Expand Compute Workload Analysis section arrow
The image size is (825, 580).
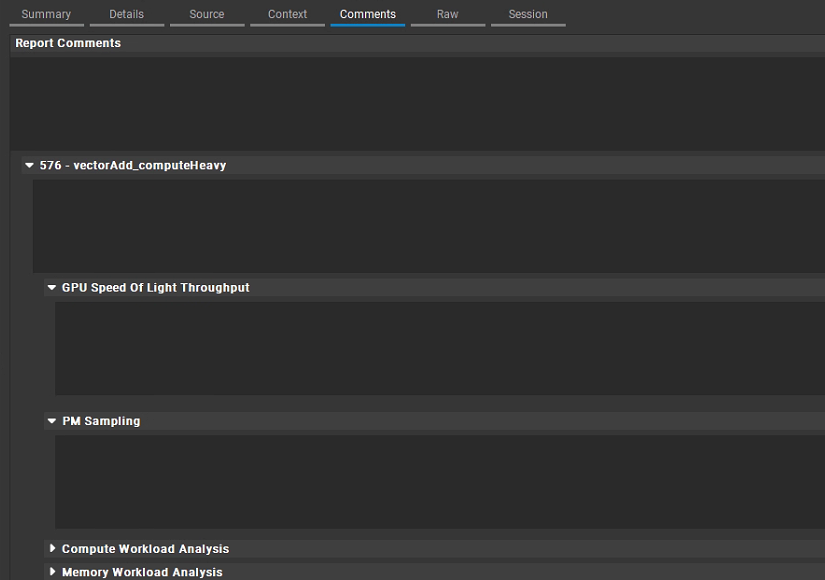[x=52, y=549]
